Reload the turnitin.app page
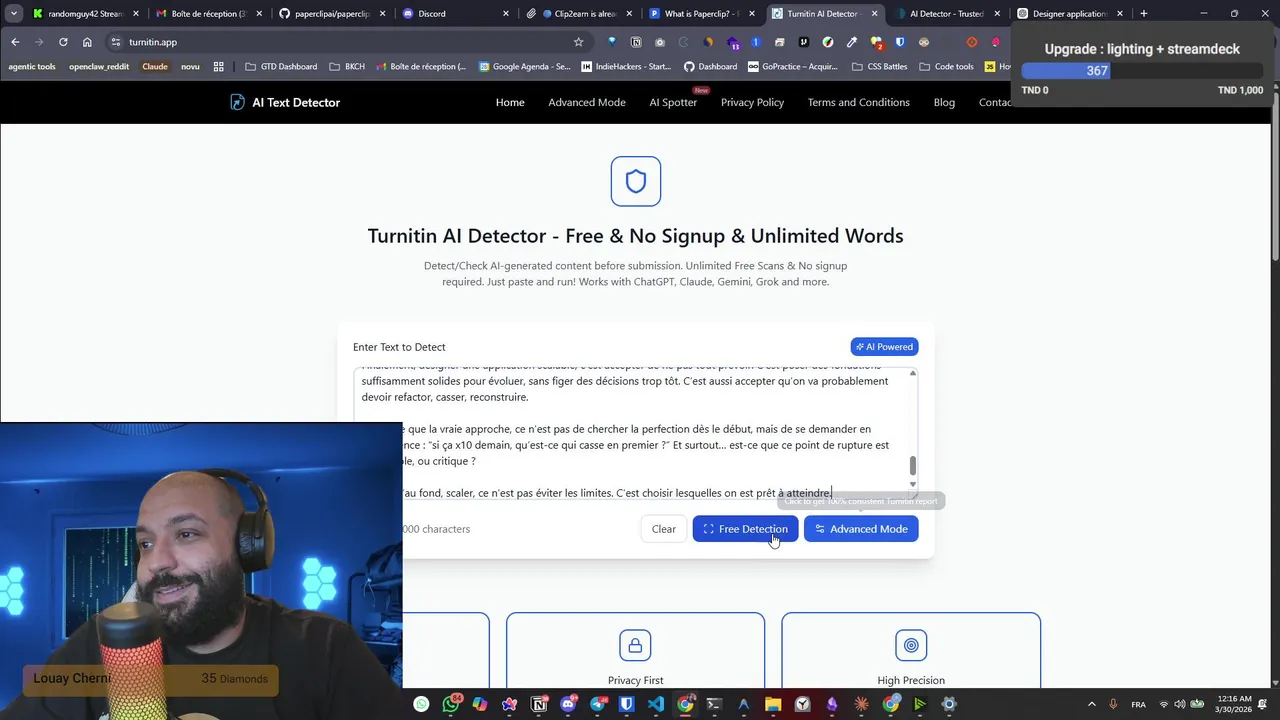The image size is (1280, 720). point(63,42)
